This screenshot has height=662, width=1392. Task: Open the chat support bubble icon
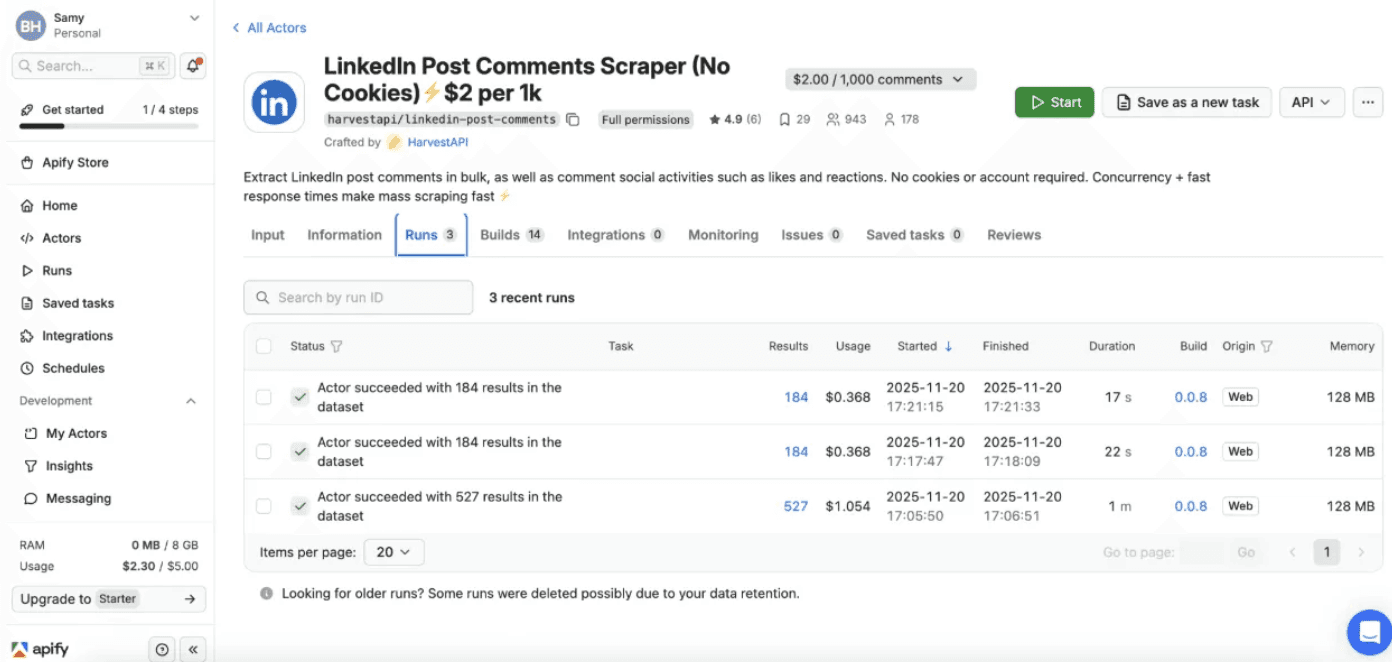1368,632
